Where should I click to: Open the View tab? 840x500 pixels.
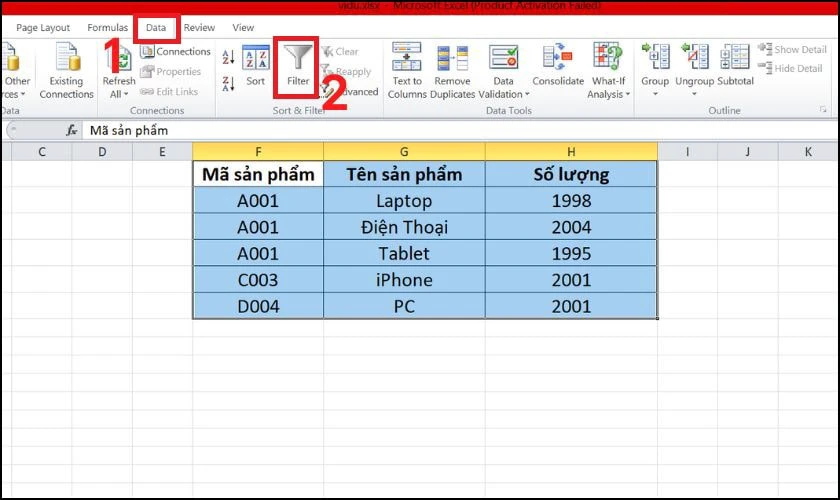click(x=243, y=28)
